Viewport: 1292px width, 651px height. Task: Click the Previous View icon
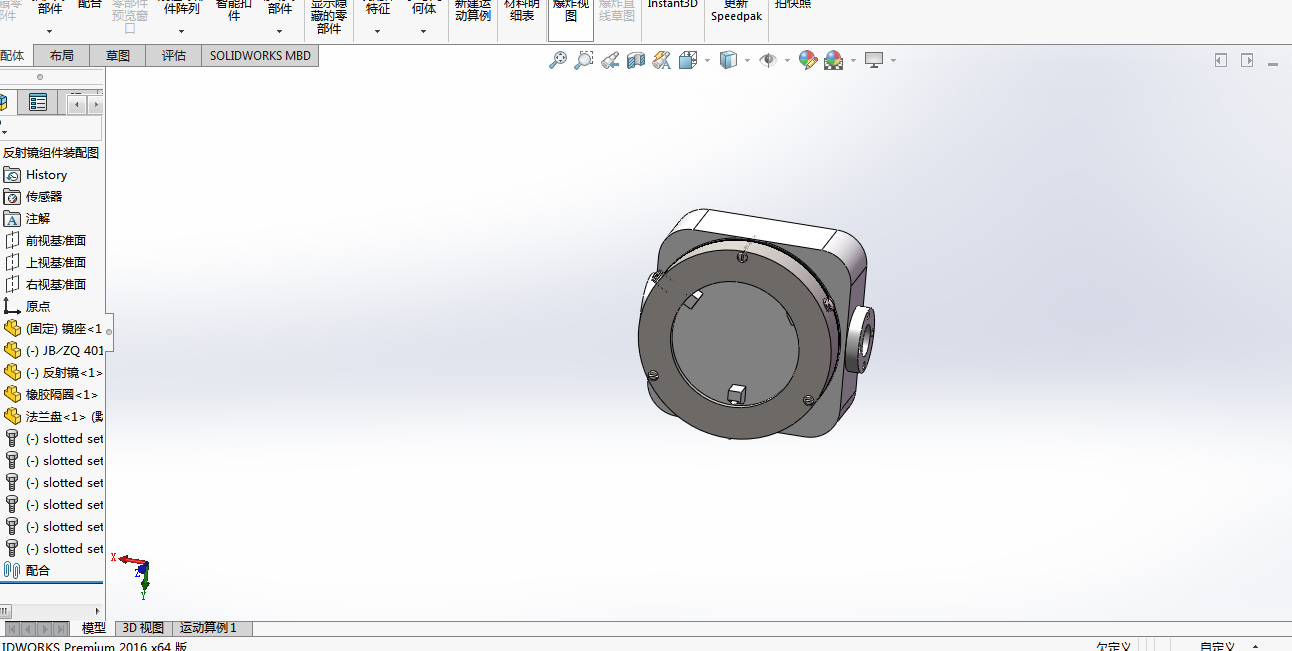click(610, 60)
